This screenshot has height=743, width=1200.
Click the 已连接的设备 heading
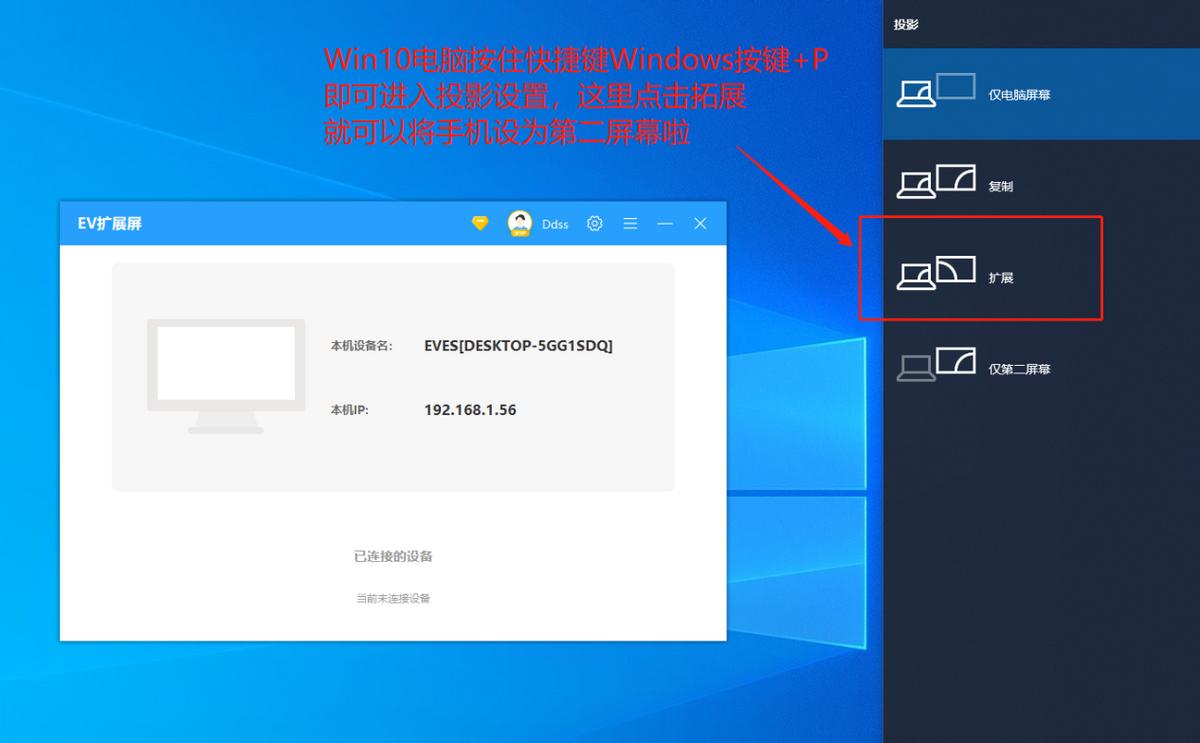click(393, 556)
